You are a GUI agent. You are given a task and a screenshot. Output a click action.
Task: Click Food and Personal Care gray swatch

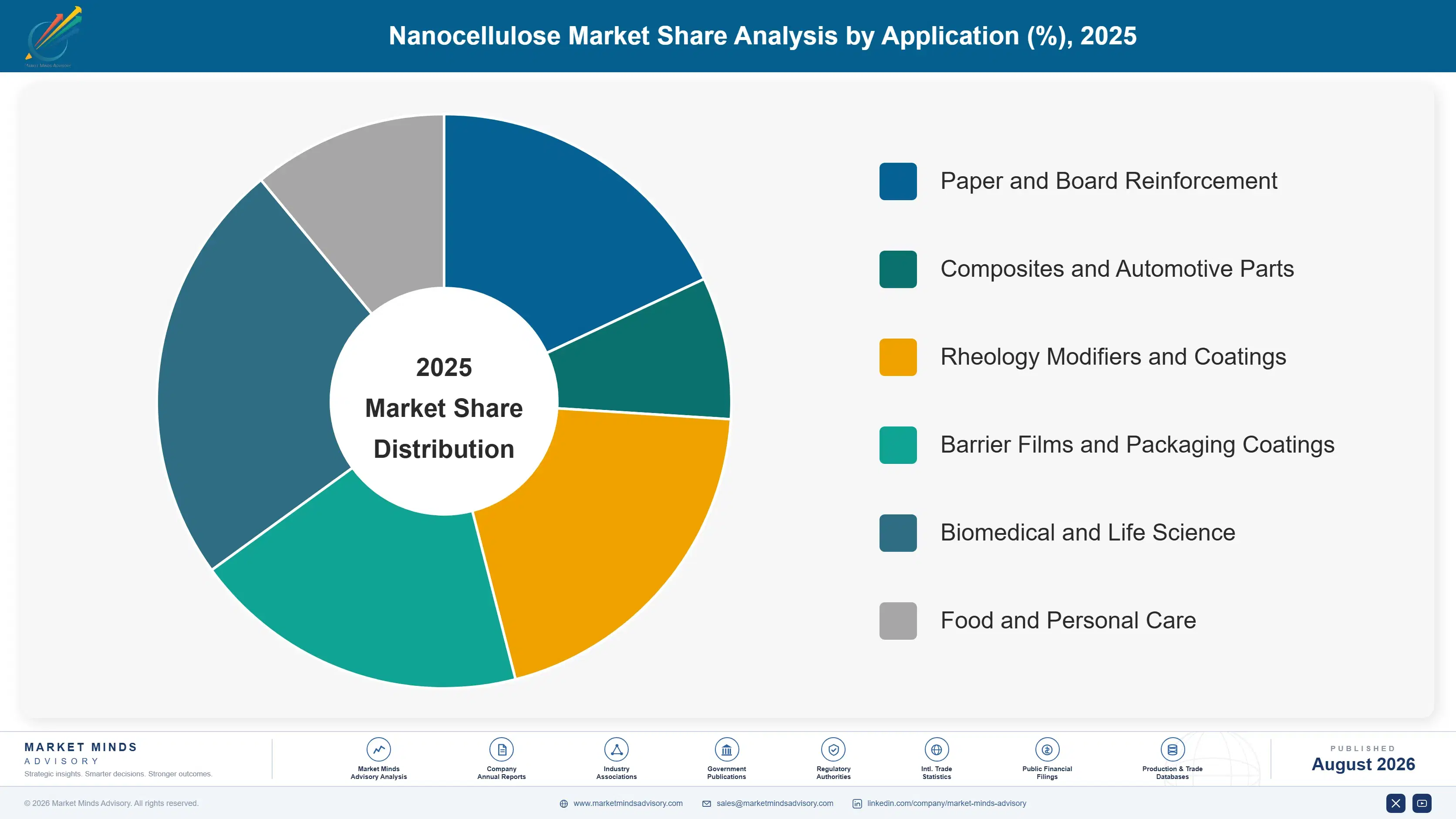click(x=898, y=621)
